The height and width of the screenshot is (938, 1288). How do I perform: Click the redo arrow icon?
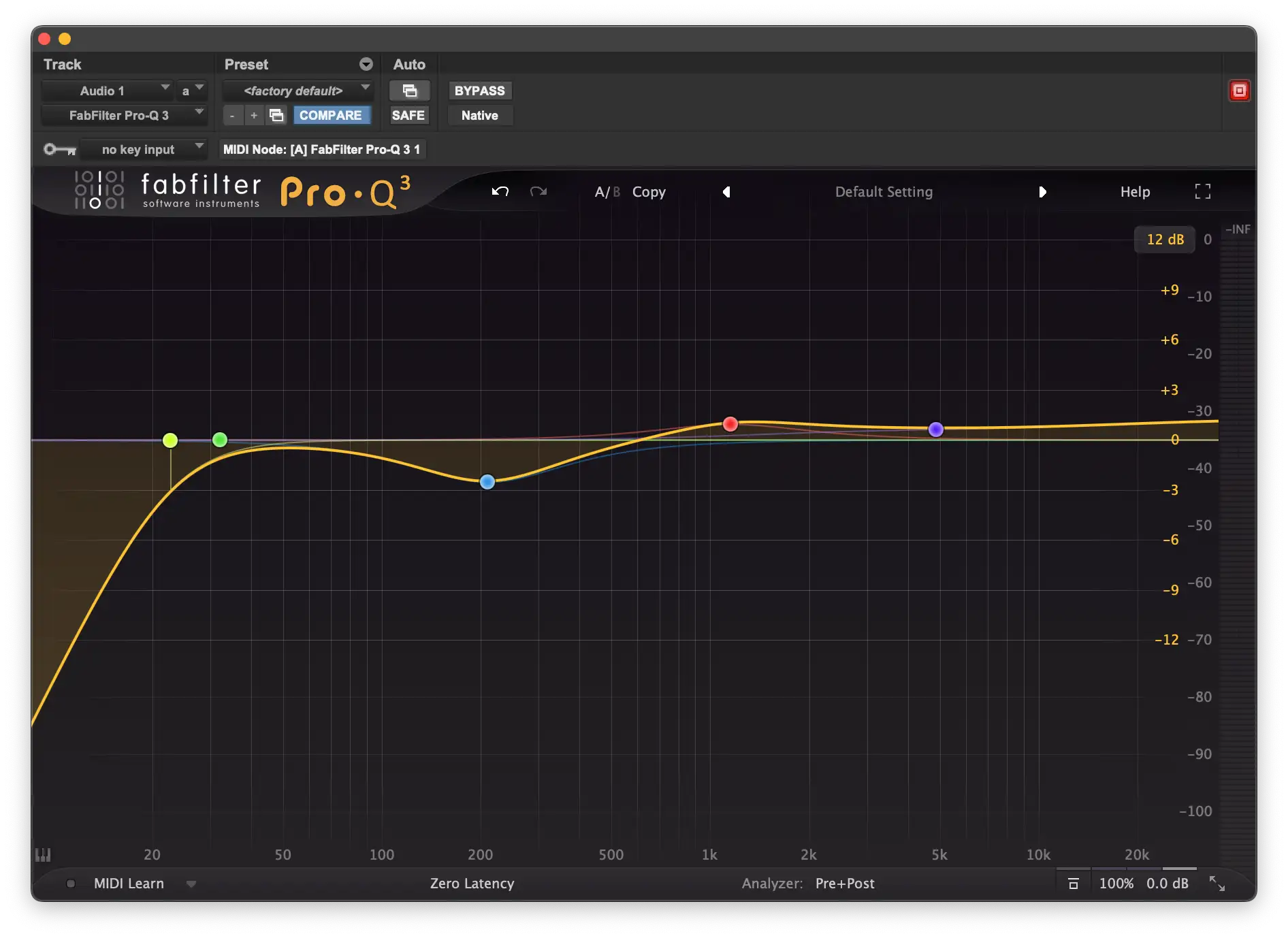[x=538, y=192]
